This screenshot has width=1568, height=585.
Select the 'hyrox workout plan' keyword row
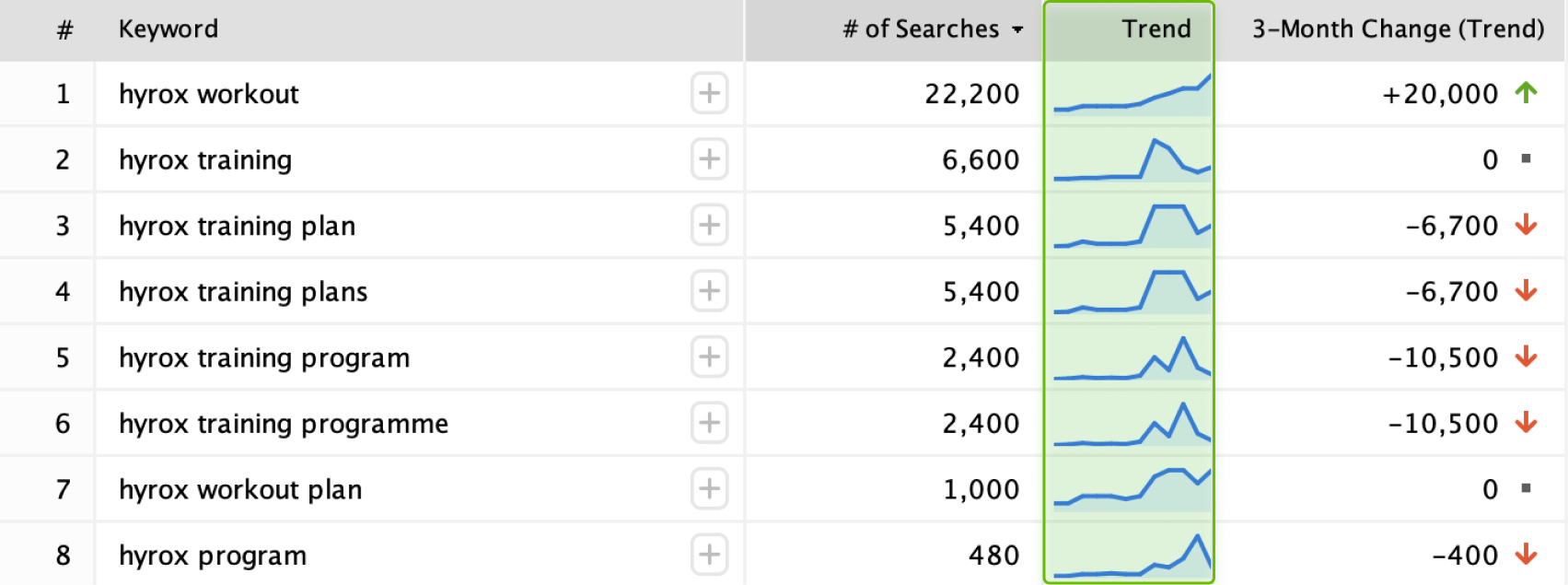784,489
